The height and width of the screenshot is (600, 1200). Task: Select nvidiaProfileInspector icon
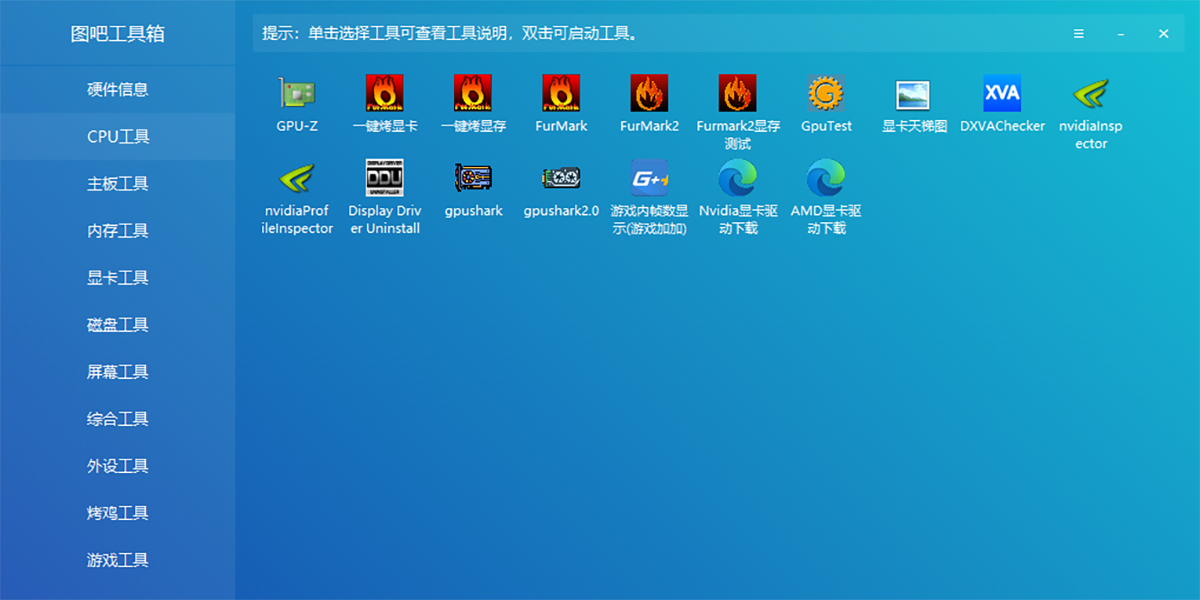click(x=295, y=178)
